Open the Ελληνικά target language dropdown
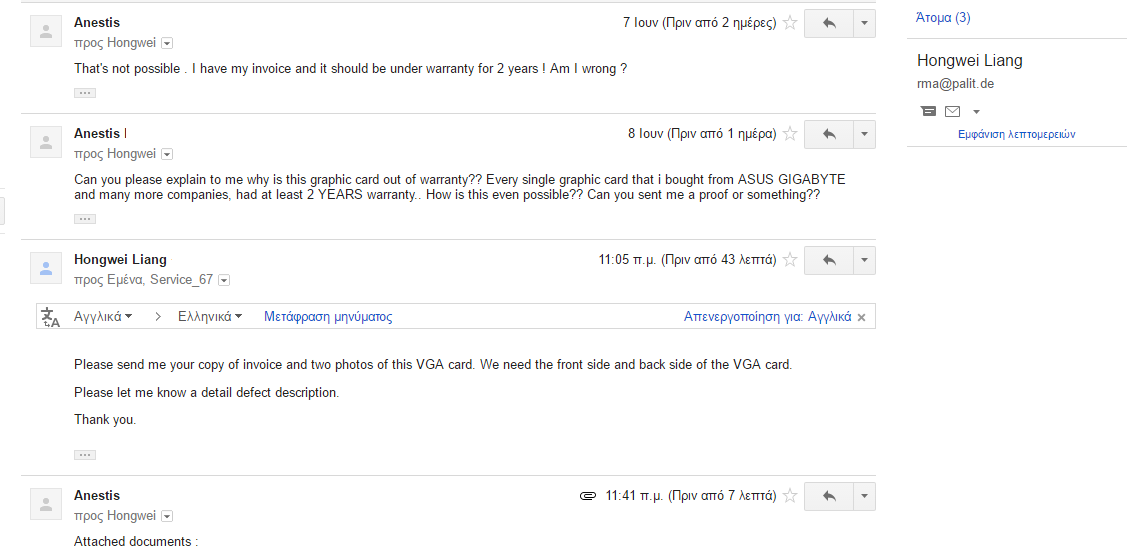 click(x=210, y=317)
